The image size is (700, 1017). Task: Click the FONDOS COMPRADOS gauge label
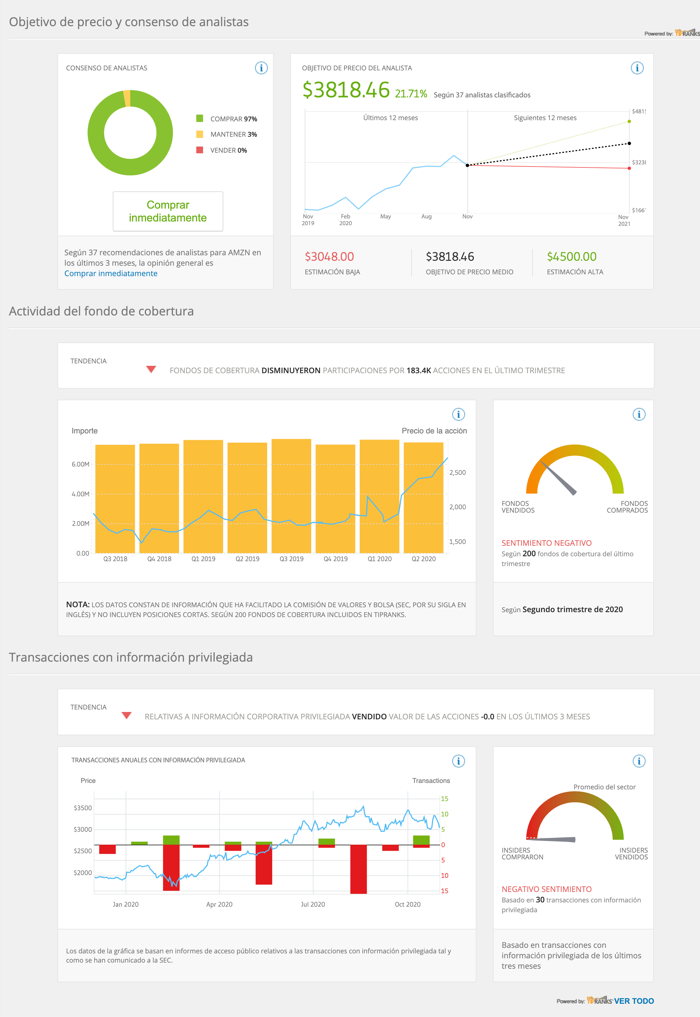point(627,507)
